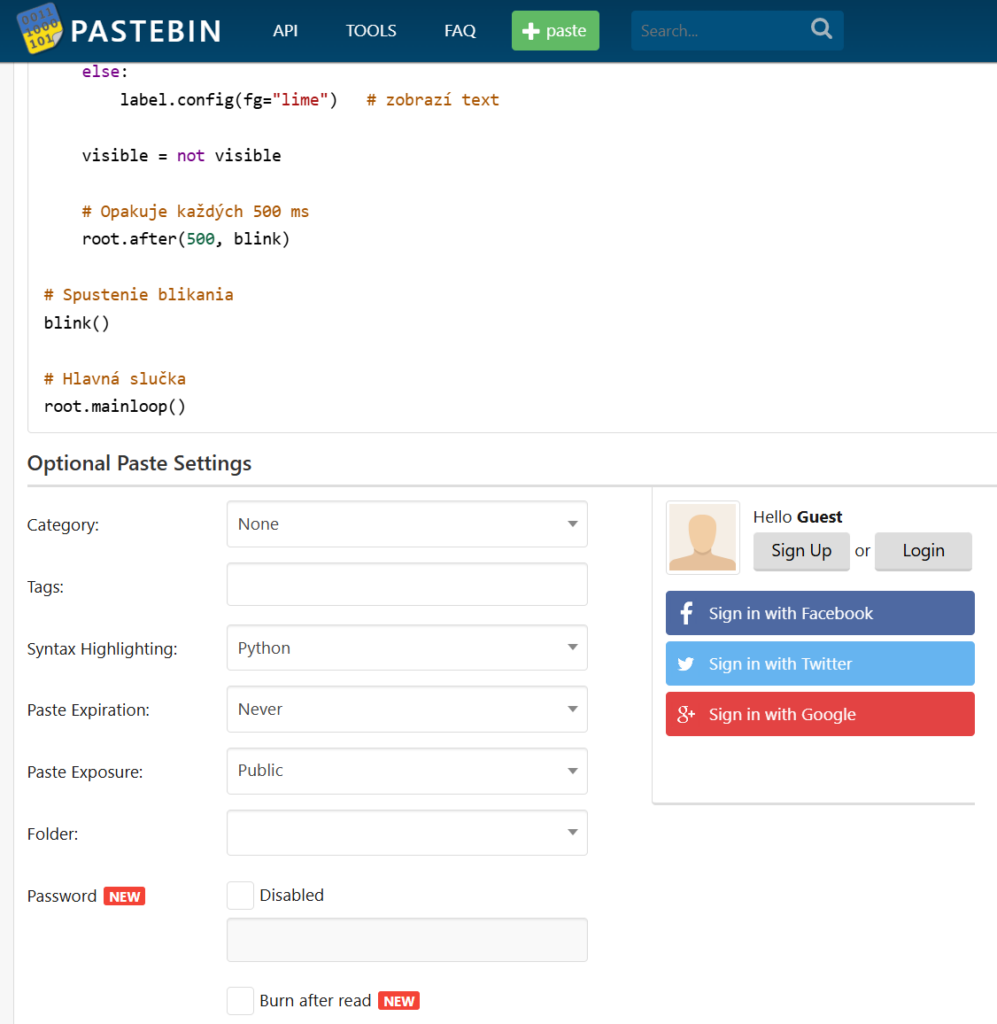
Task: Click the Facebook icon on sign-in button
Action: [x=686, y=613]
